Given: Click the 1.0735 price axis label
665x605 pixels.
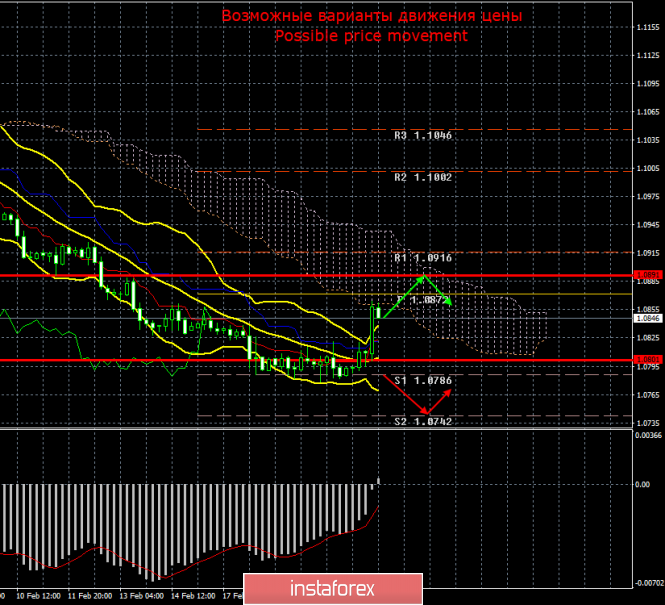Looking at the screenshot, I should click(648, 423).
